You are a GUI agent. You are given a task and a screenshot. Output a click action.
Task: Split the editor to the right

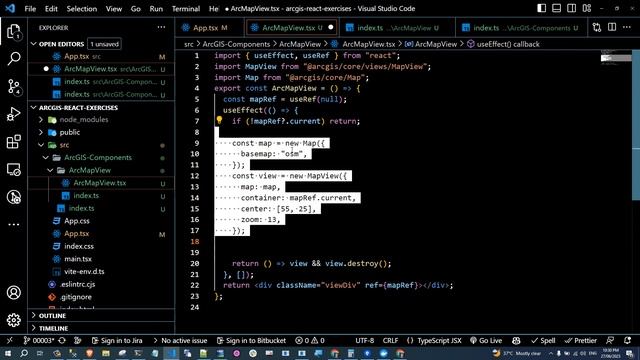[612, 27]
